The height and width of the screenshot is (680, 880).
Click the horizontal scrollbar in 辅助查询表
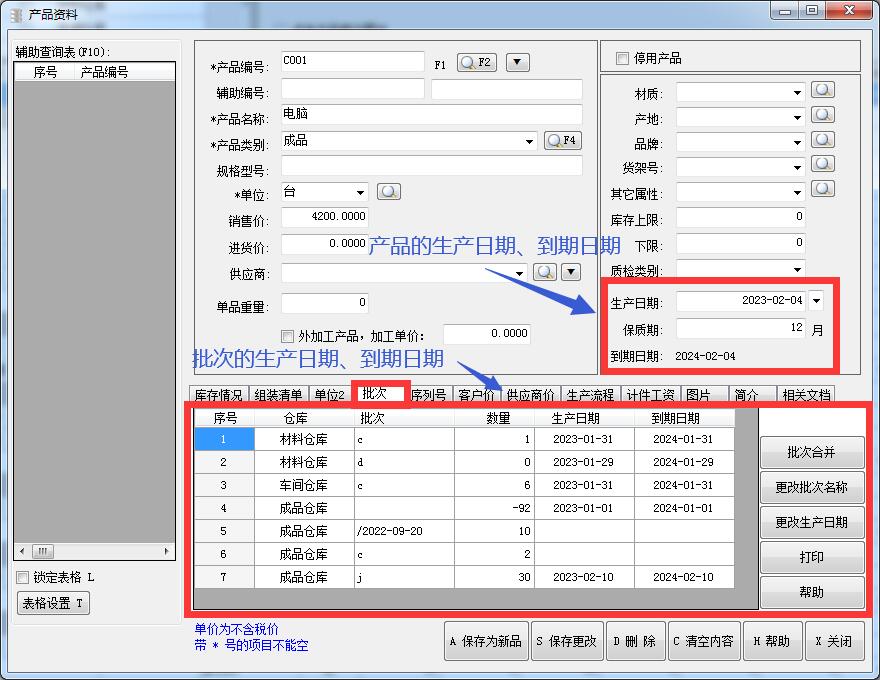95,551
